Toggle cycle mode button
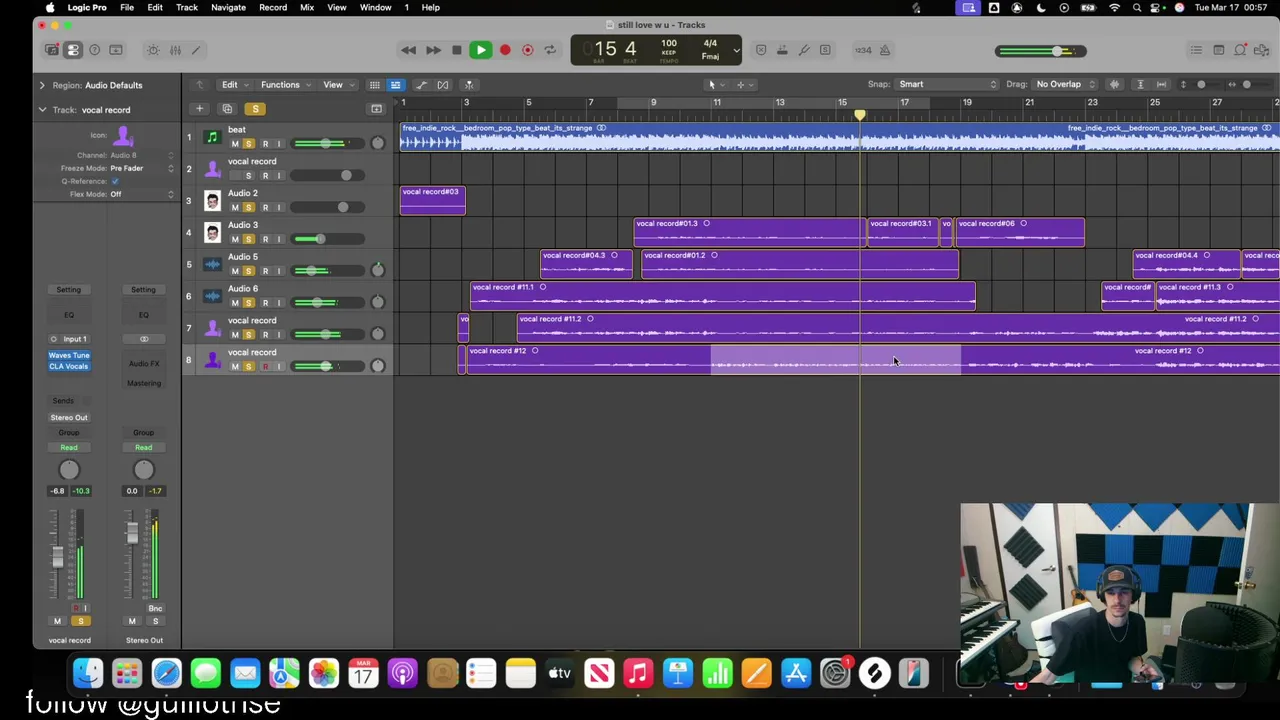 [x=549, y=50]
